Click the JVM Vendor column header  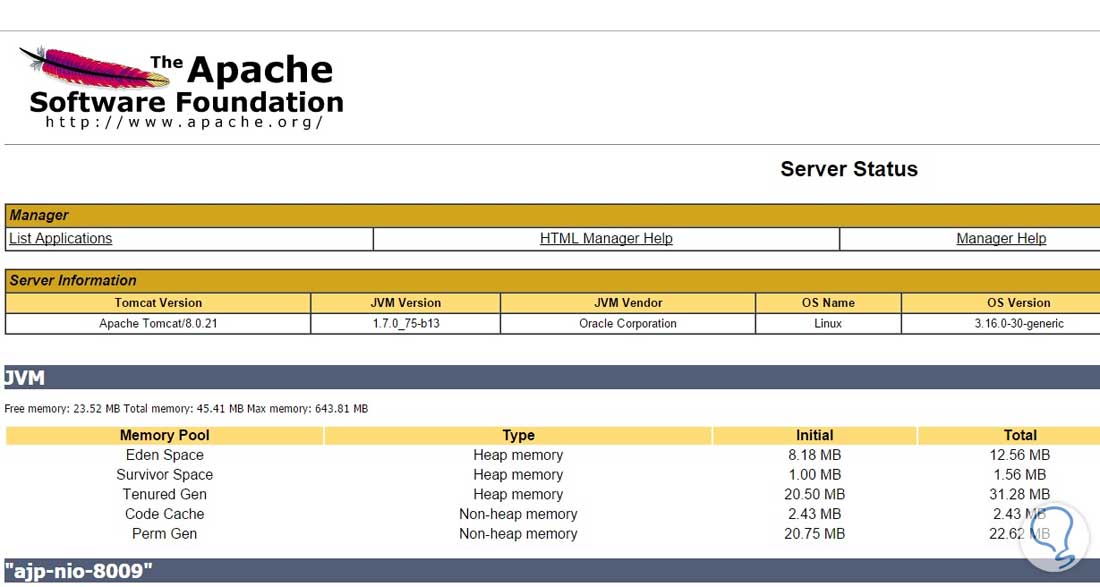[628, 303]
